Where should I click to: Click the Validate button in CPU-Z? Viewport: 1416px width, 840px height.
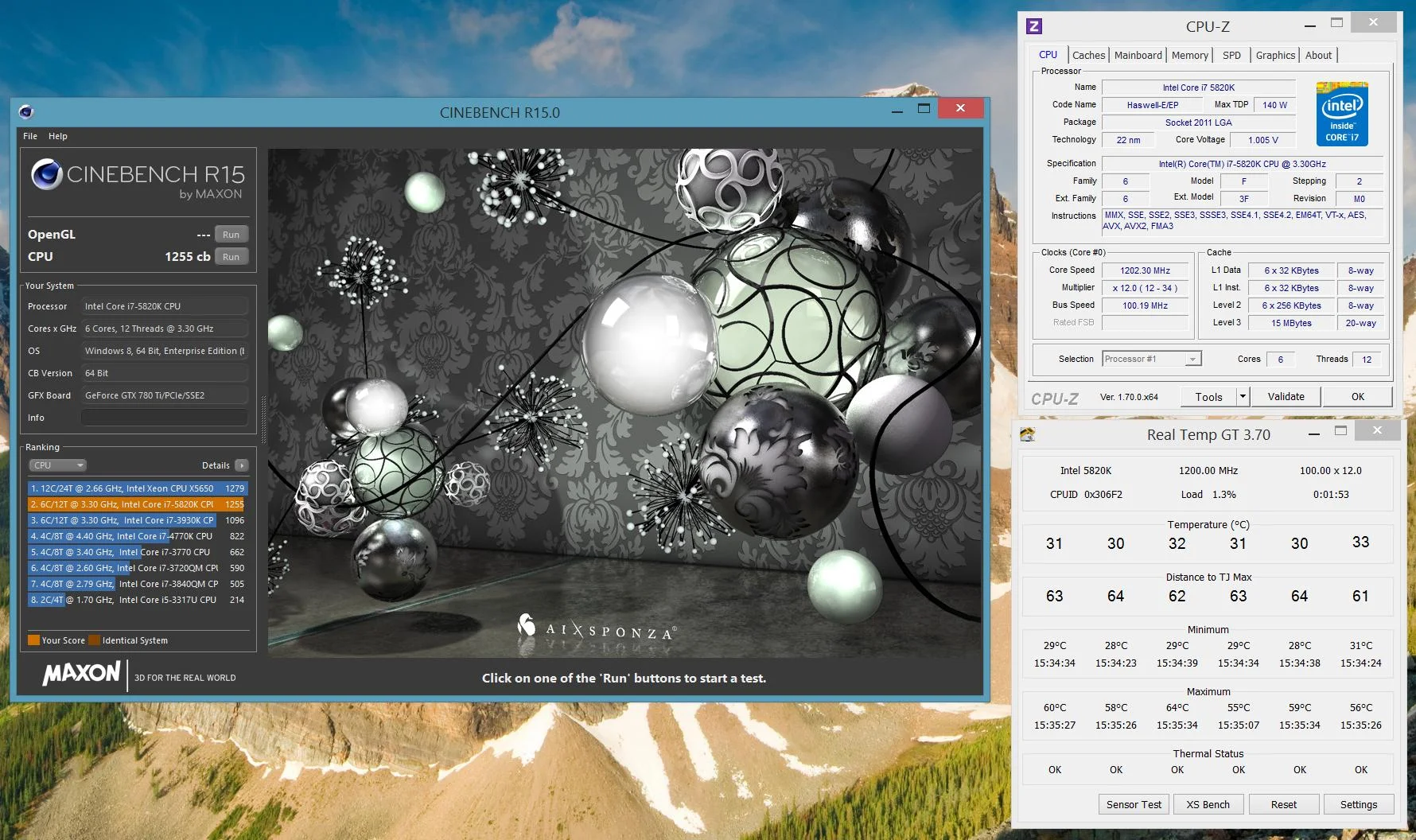[1286, 396]
